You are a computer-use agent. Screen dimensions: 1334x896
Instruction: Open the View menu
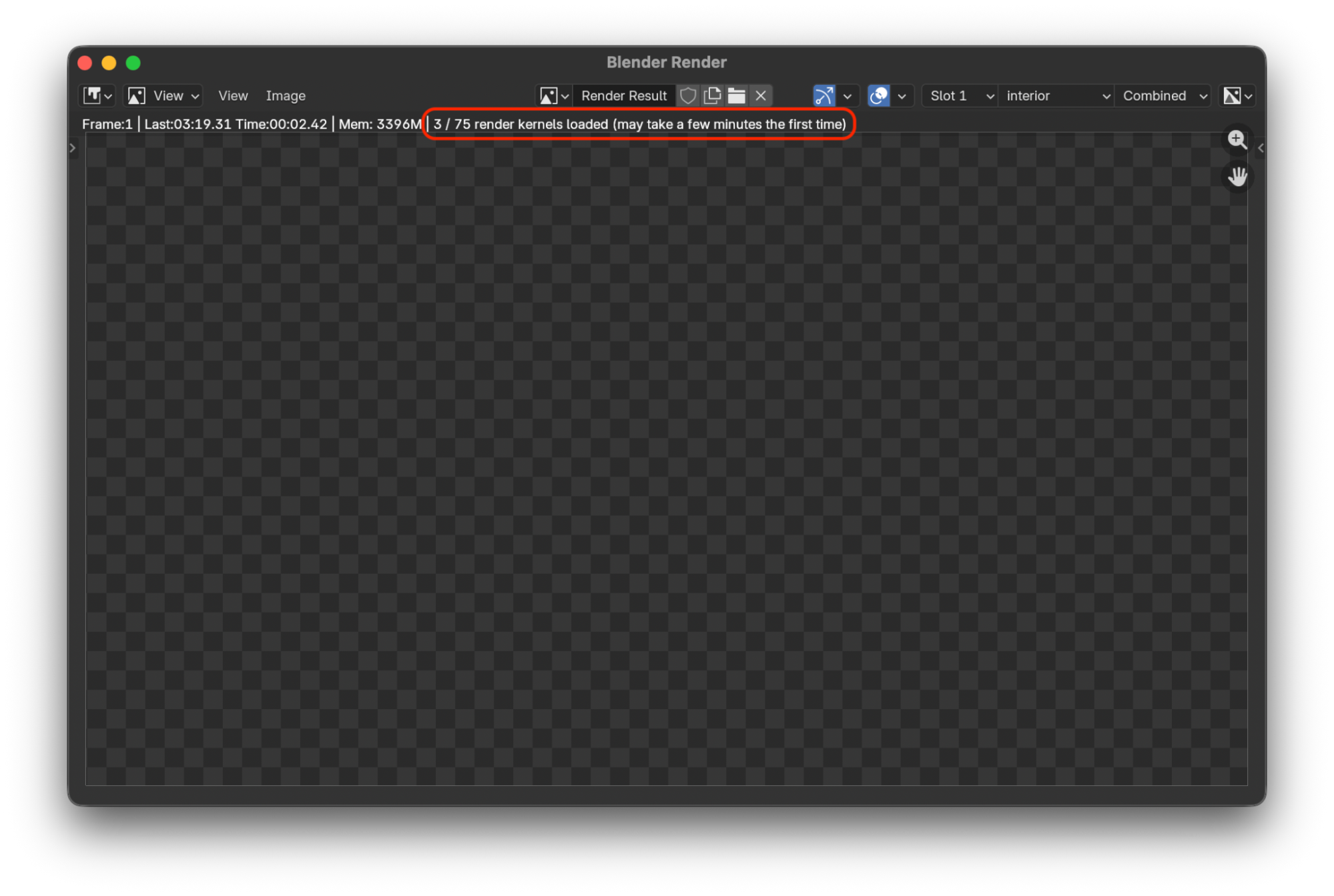(x=233, y=95)
